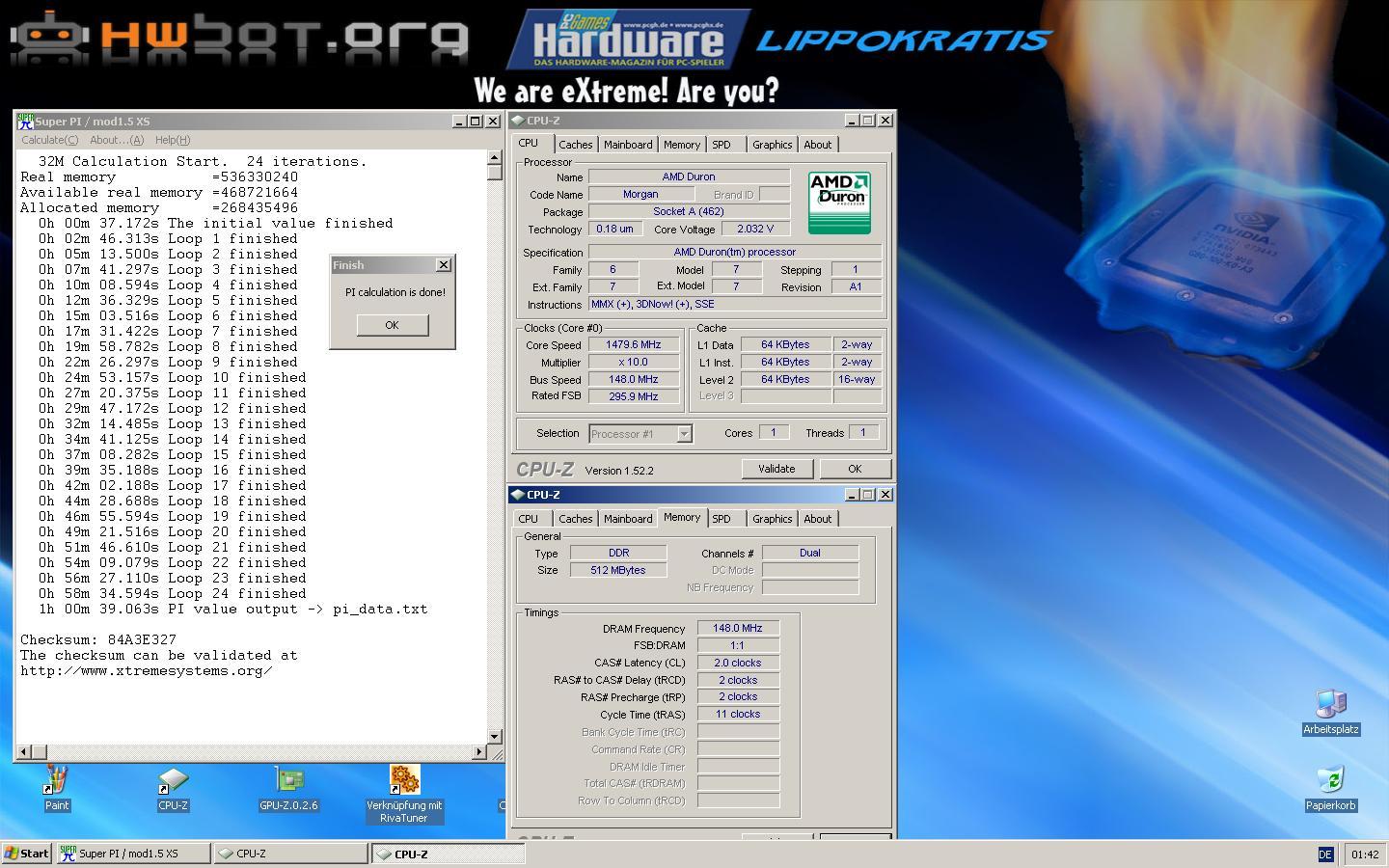The height and width of the screenshot is (868, 1389).
Task: Select Mainboard tab in lower CPU-Z window
Action: (628, 519)
